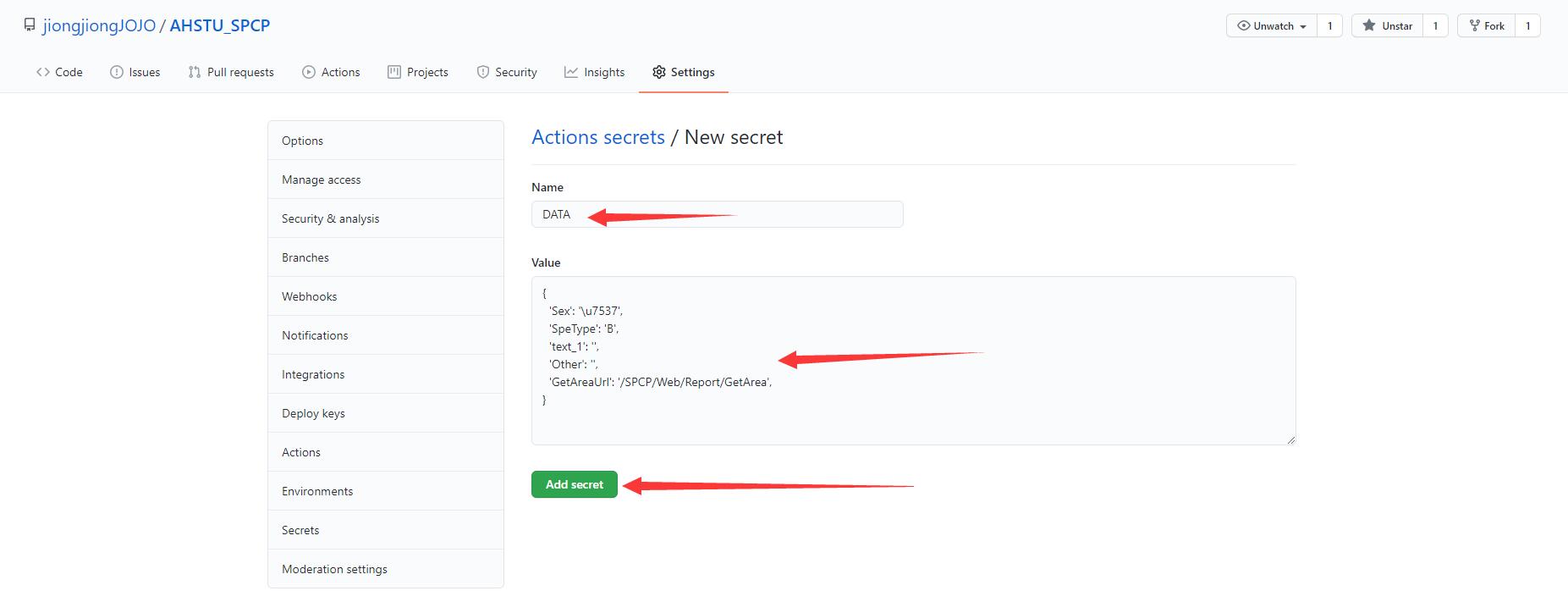The width and height of the screenshot is (1568, 602).
Task: Click the Settings gear icon
Action: coord(659,72)
